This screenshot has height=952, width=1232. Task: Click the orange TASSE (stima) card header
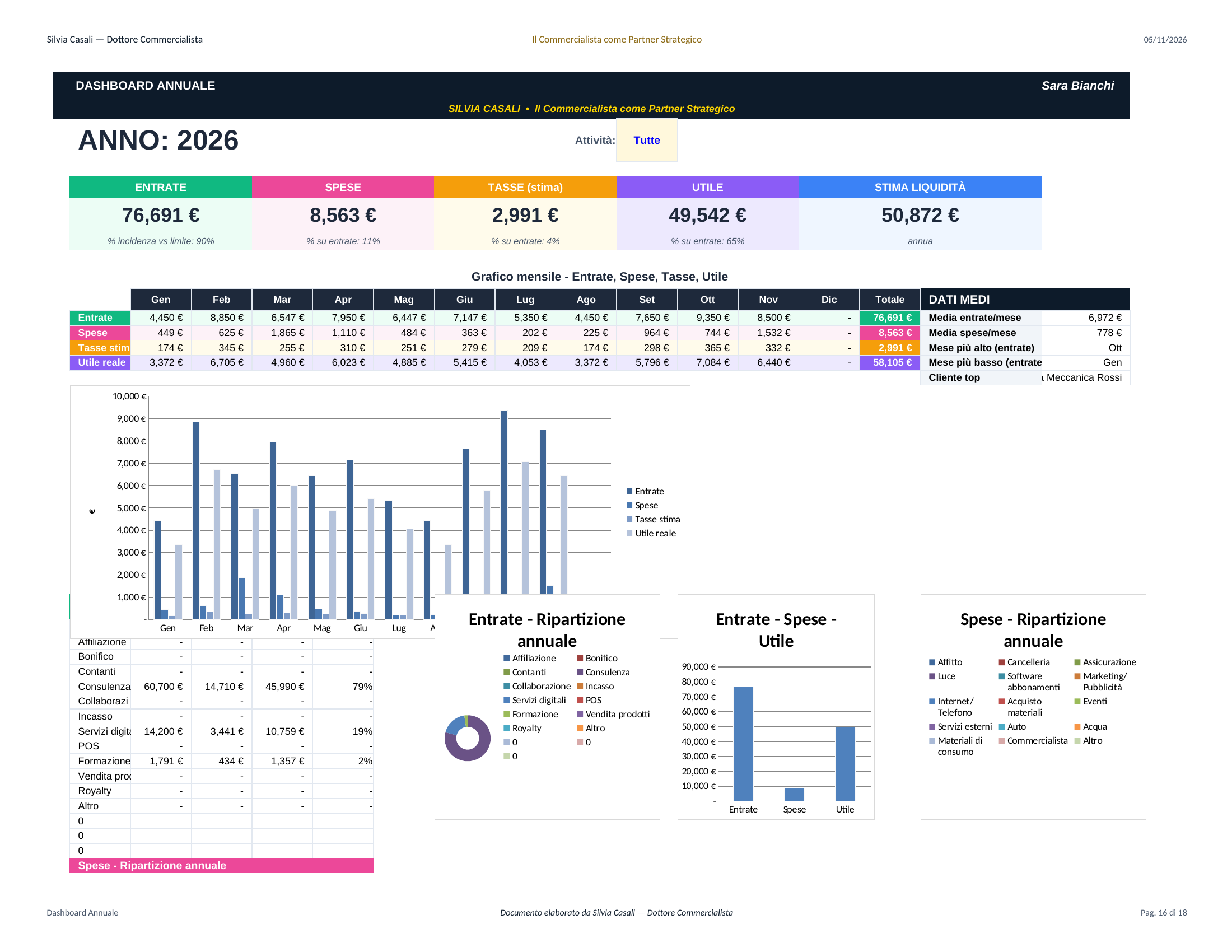525,187
